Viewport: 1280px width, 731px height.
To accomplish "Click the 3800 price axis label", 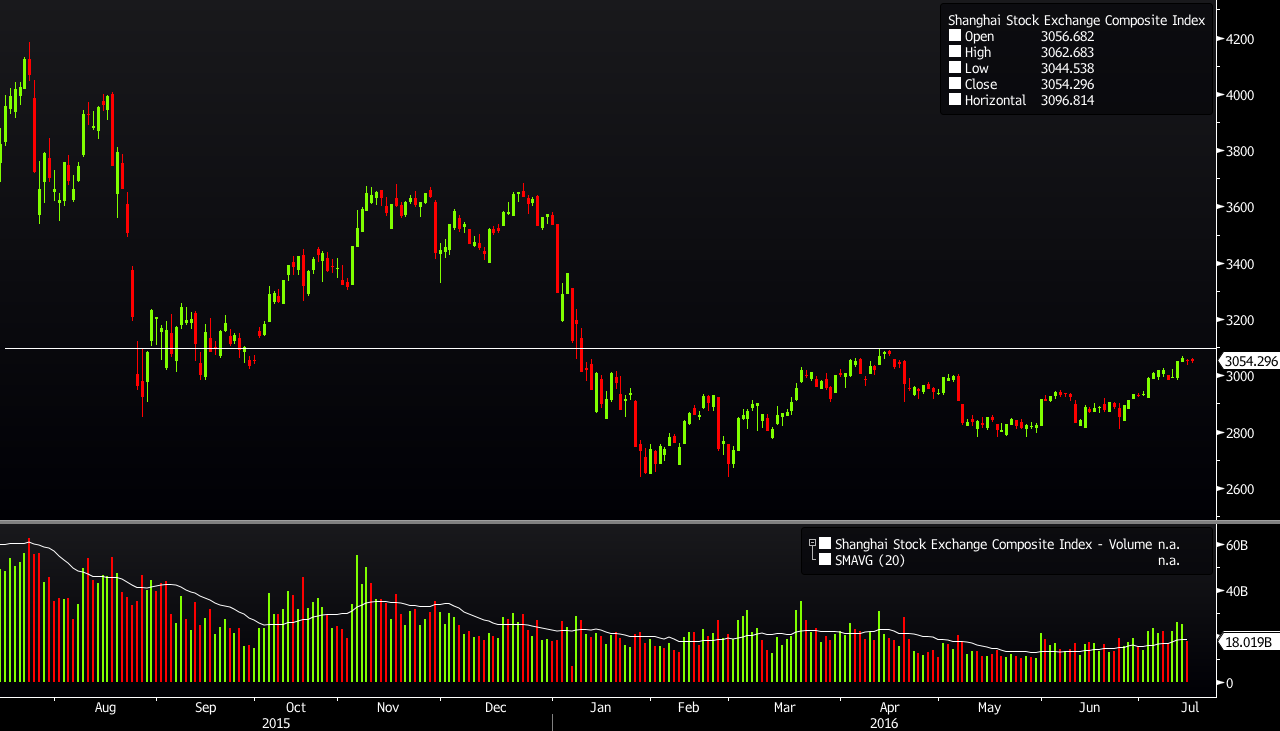I will [1239, 152].
